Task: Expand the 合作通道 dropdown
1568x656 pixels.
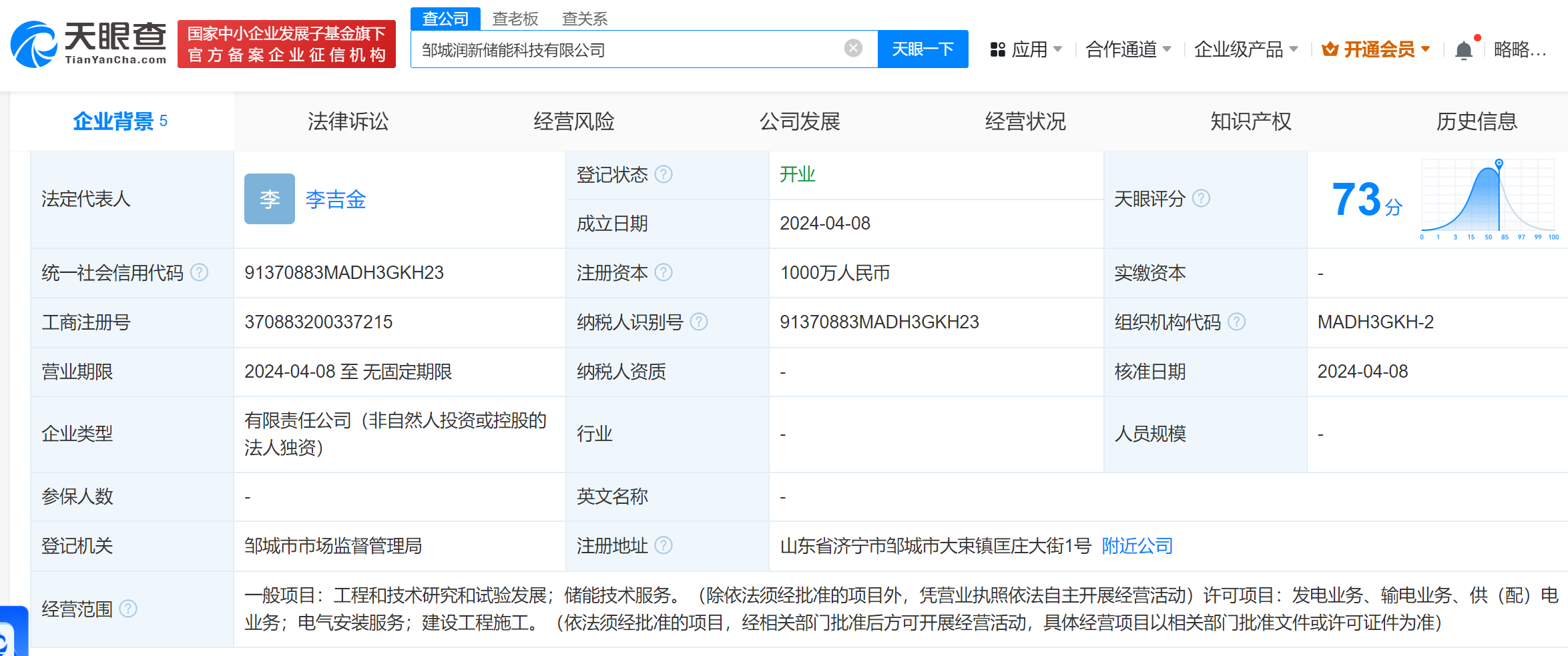Action: point(1128,49)
